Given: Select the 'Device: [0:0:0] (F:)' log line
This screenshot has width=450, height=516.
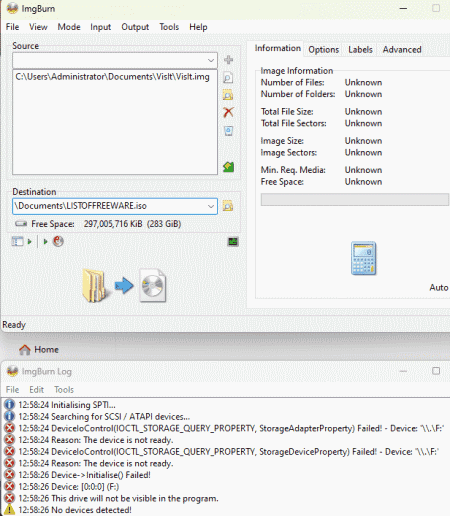Looking at the screenshot, I should 68,487.
